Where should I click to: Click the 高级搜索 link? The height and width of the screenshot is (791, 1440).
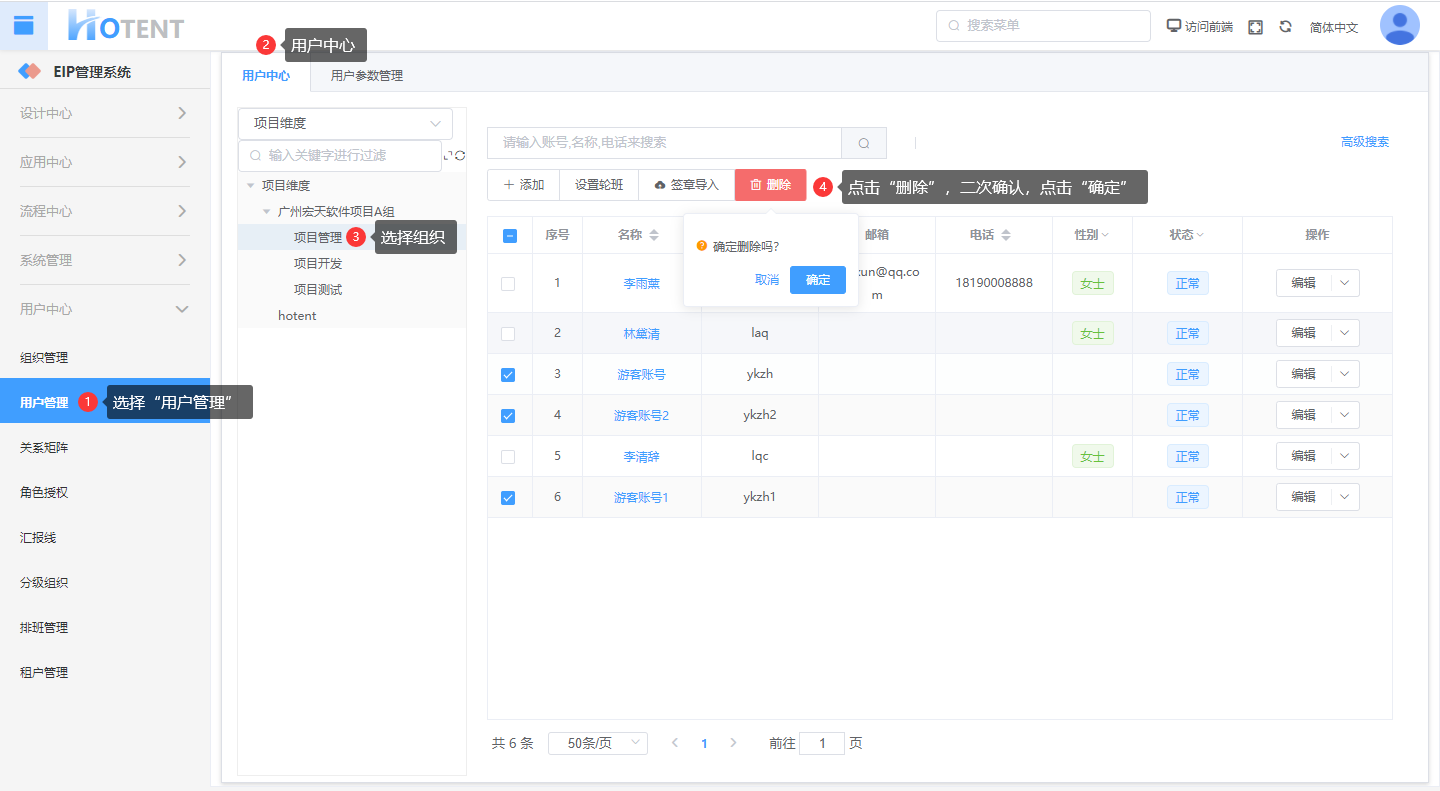1364,142
